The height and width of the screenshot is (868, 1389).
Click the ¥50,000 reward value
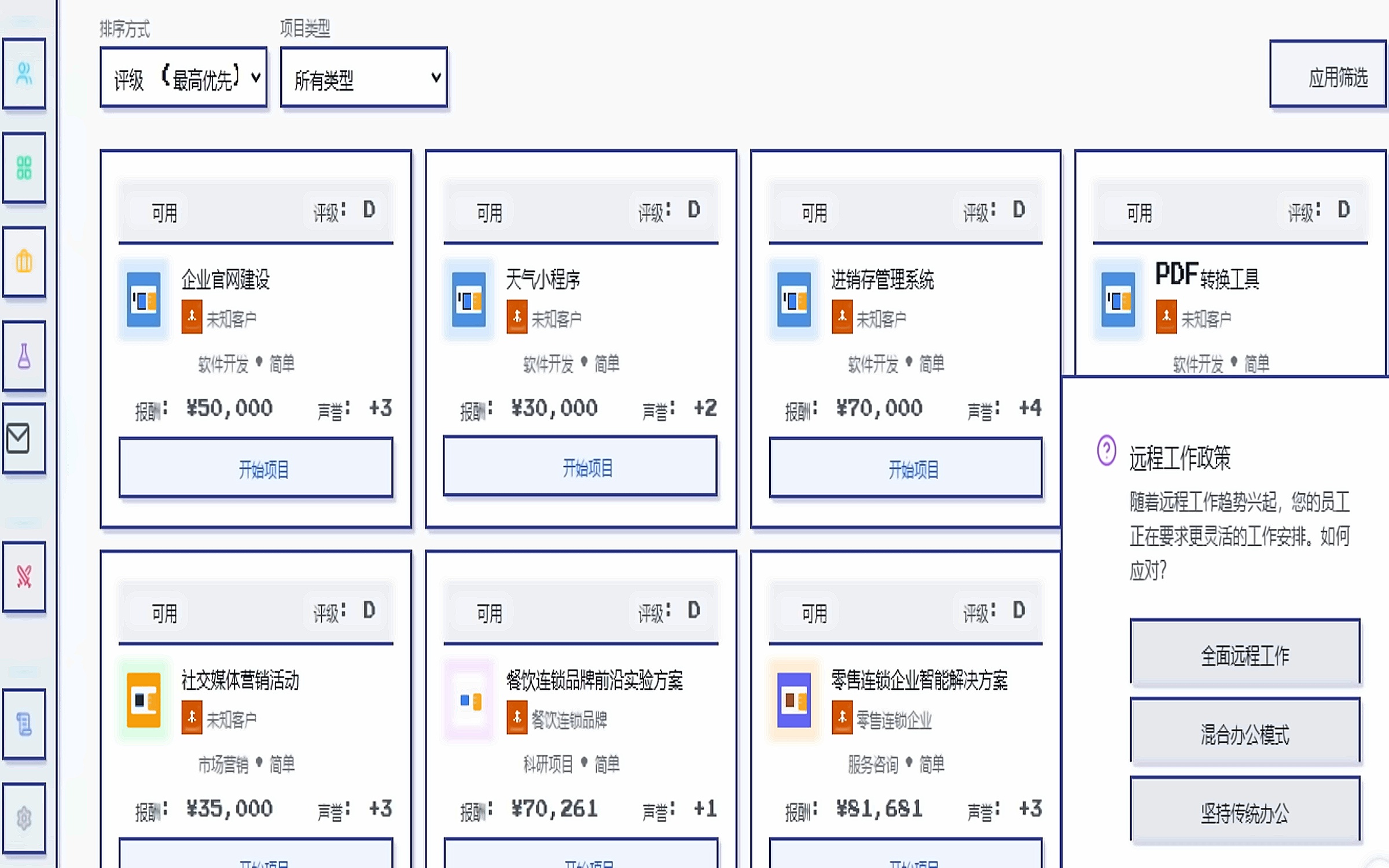[x=229, y=409]
